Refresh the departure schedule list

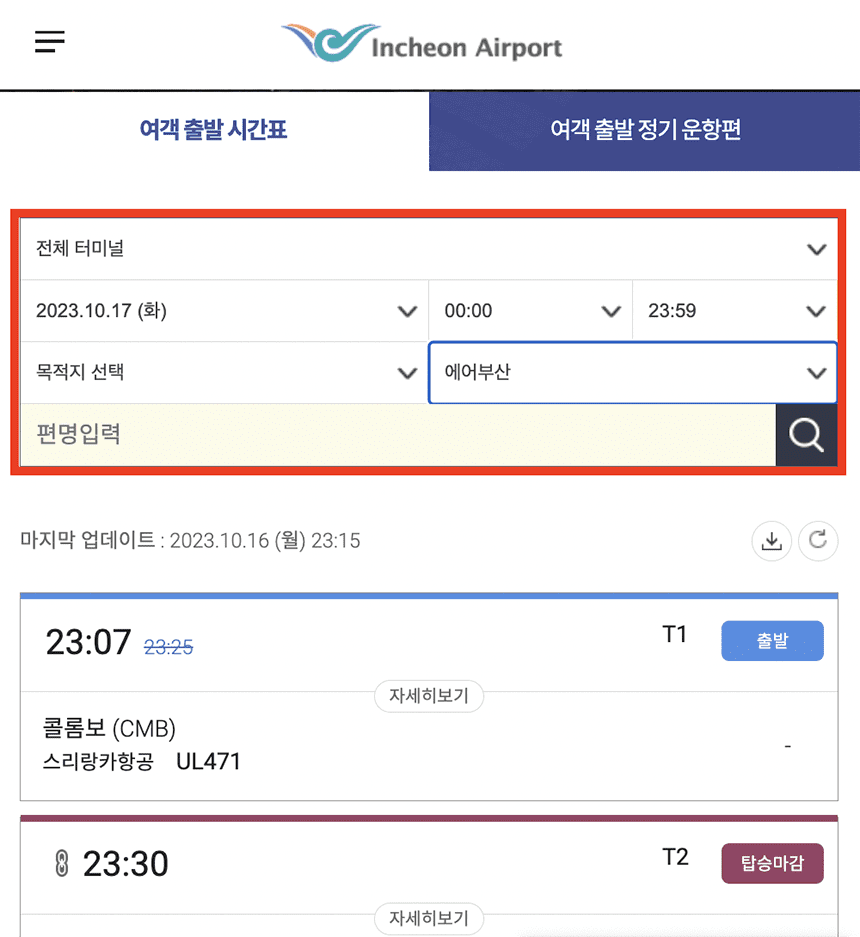[818, 540]
